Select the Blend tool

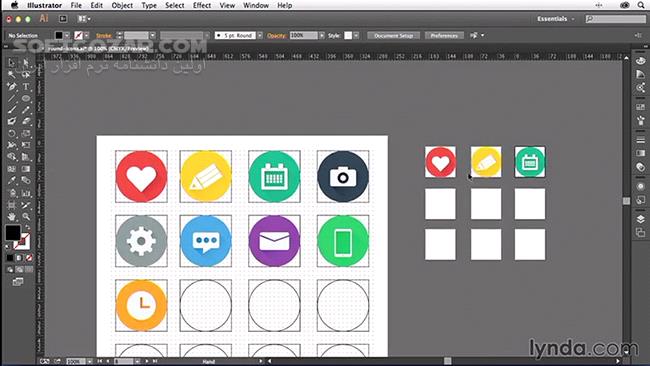click(26, 180)
